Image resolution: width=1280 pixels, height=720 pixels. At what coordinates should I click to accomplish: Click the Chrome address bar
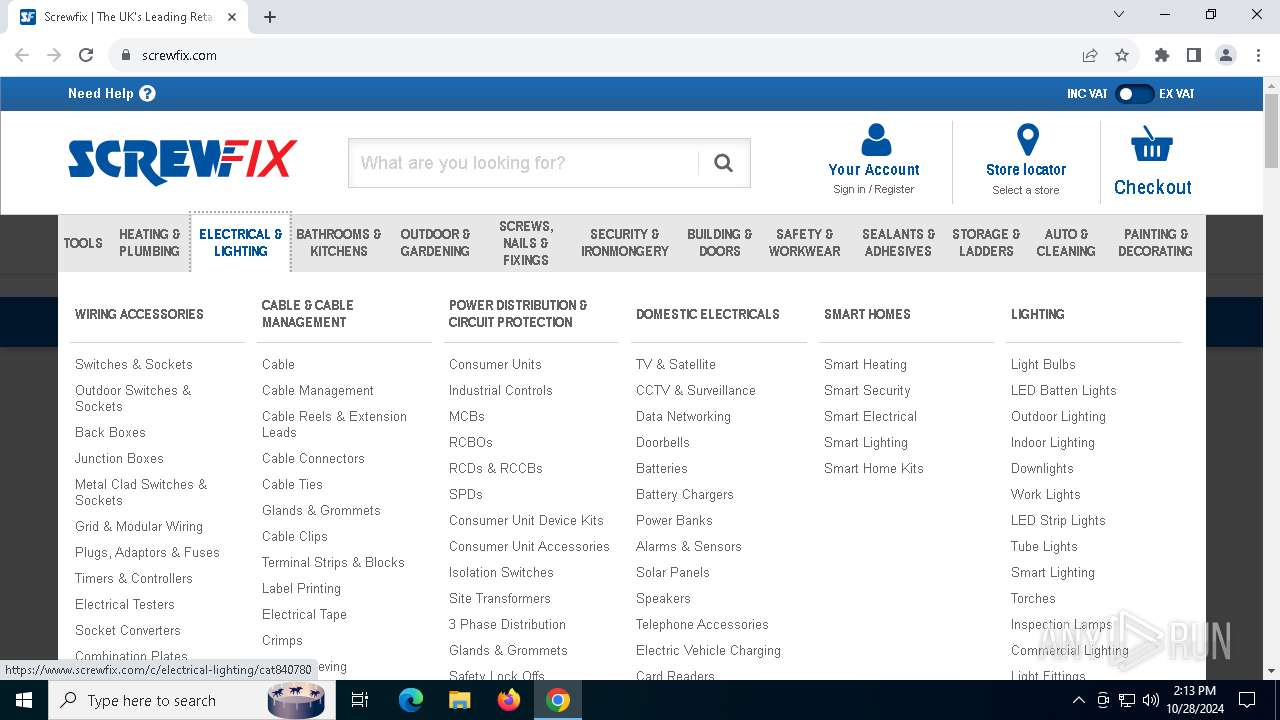tap(600, 55)
